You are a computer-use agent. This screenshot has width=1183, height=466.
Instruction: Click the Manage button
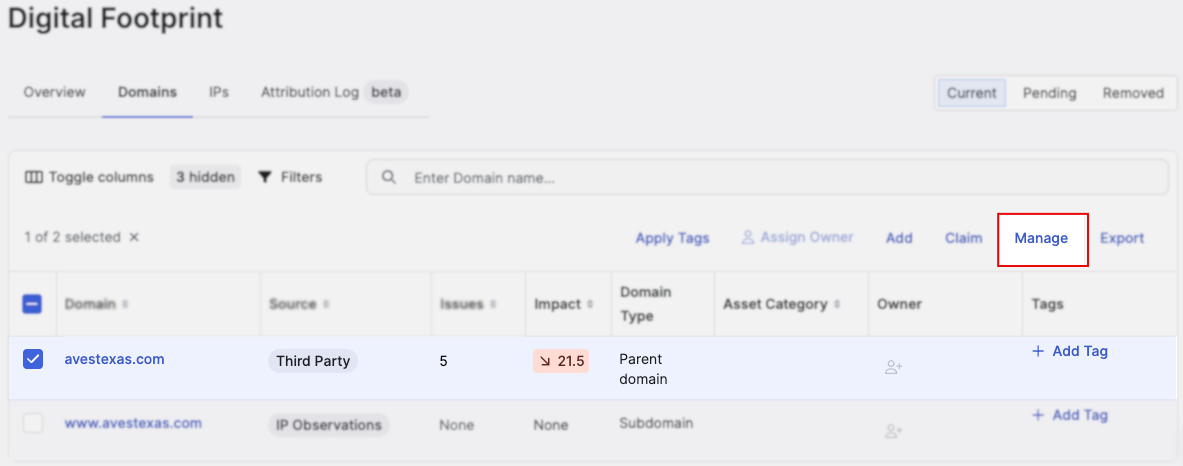pyautogui.click(x=1041, y=238)
